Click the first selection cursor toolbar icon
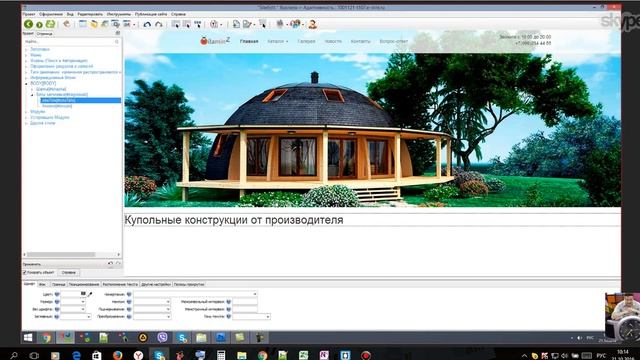Screen dimensions: 640x360 tap(176, 24)
